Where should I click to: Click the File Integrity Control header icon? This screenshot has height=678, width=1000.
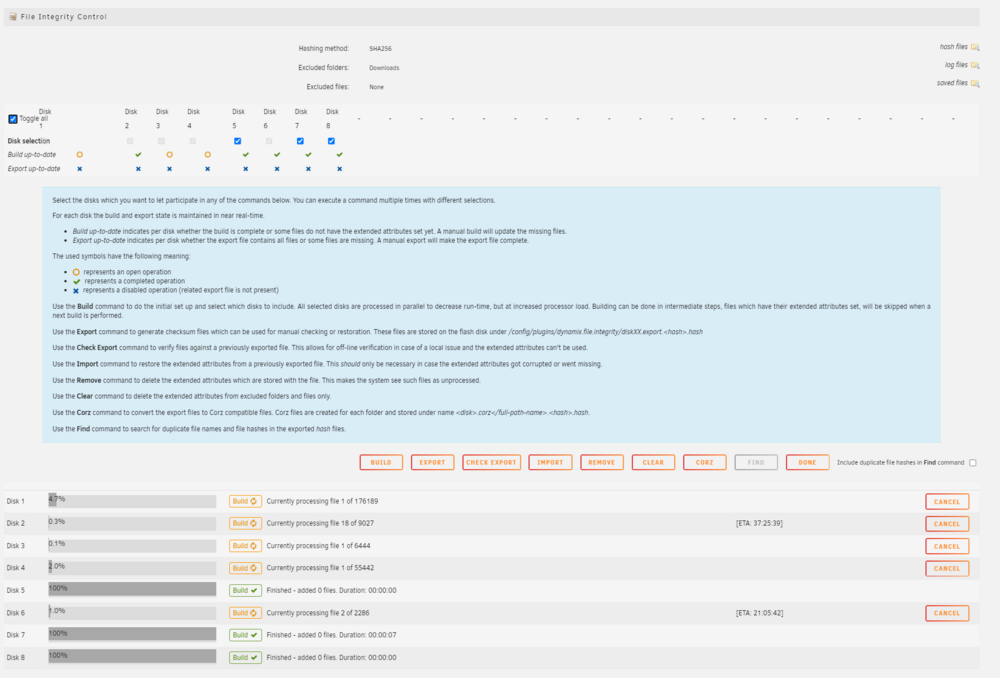click(x=13, y=17)
